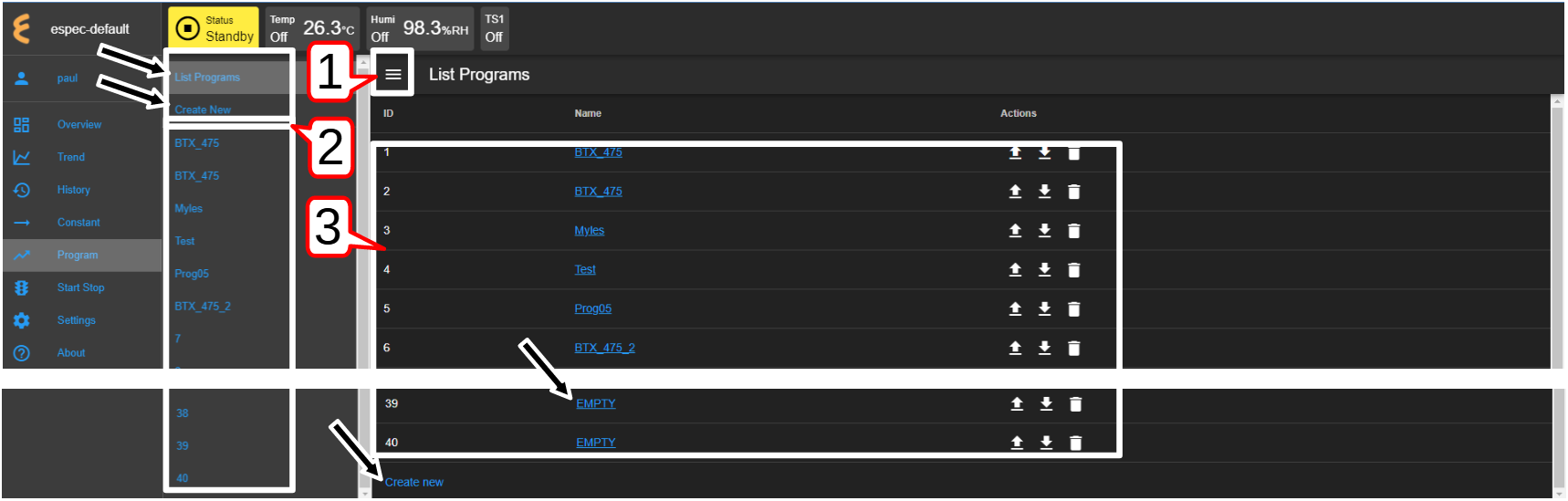Image resolution: width=1568 pixels, height=501 pixels.
Task: Click the Temp Off 26.3°C indicator
Action: click(x=312, y=28)
